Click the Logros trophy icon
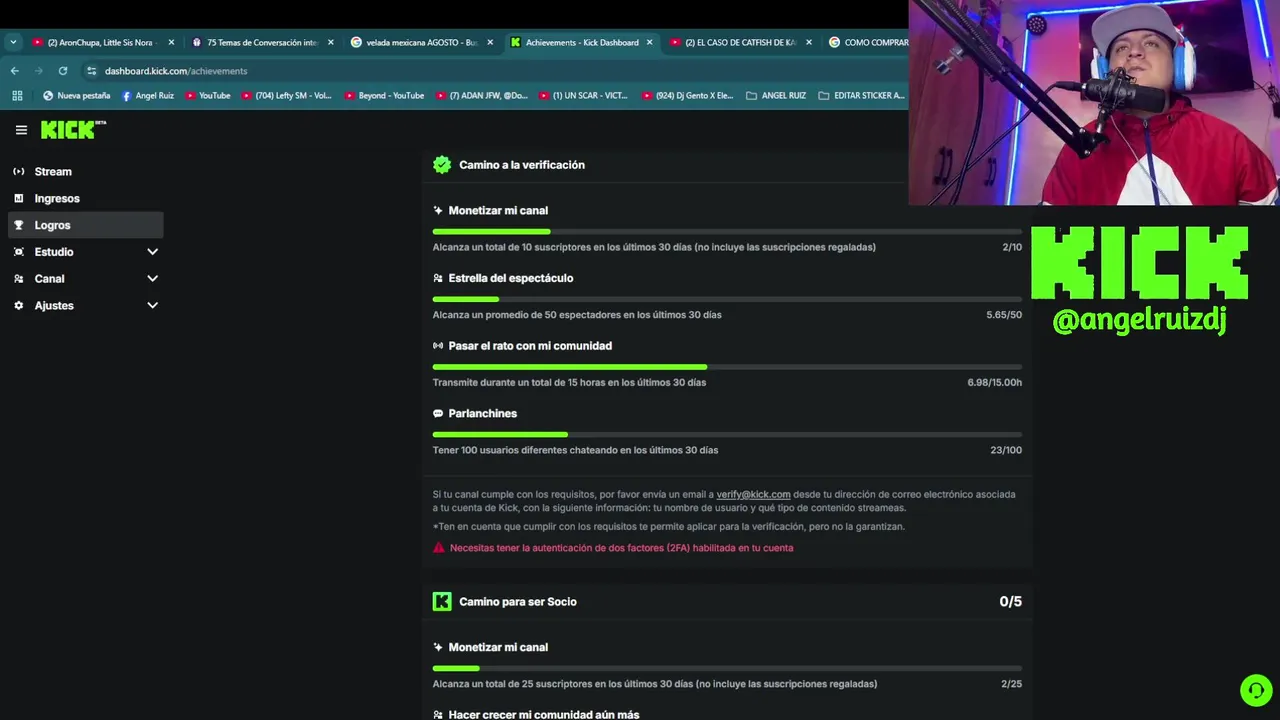 [18, 225]
